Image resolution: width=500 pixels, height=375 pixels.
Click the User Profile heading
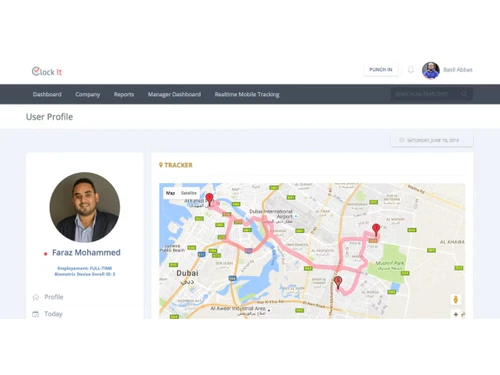coord(49,117)
